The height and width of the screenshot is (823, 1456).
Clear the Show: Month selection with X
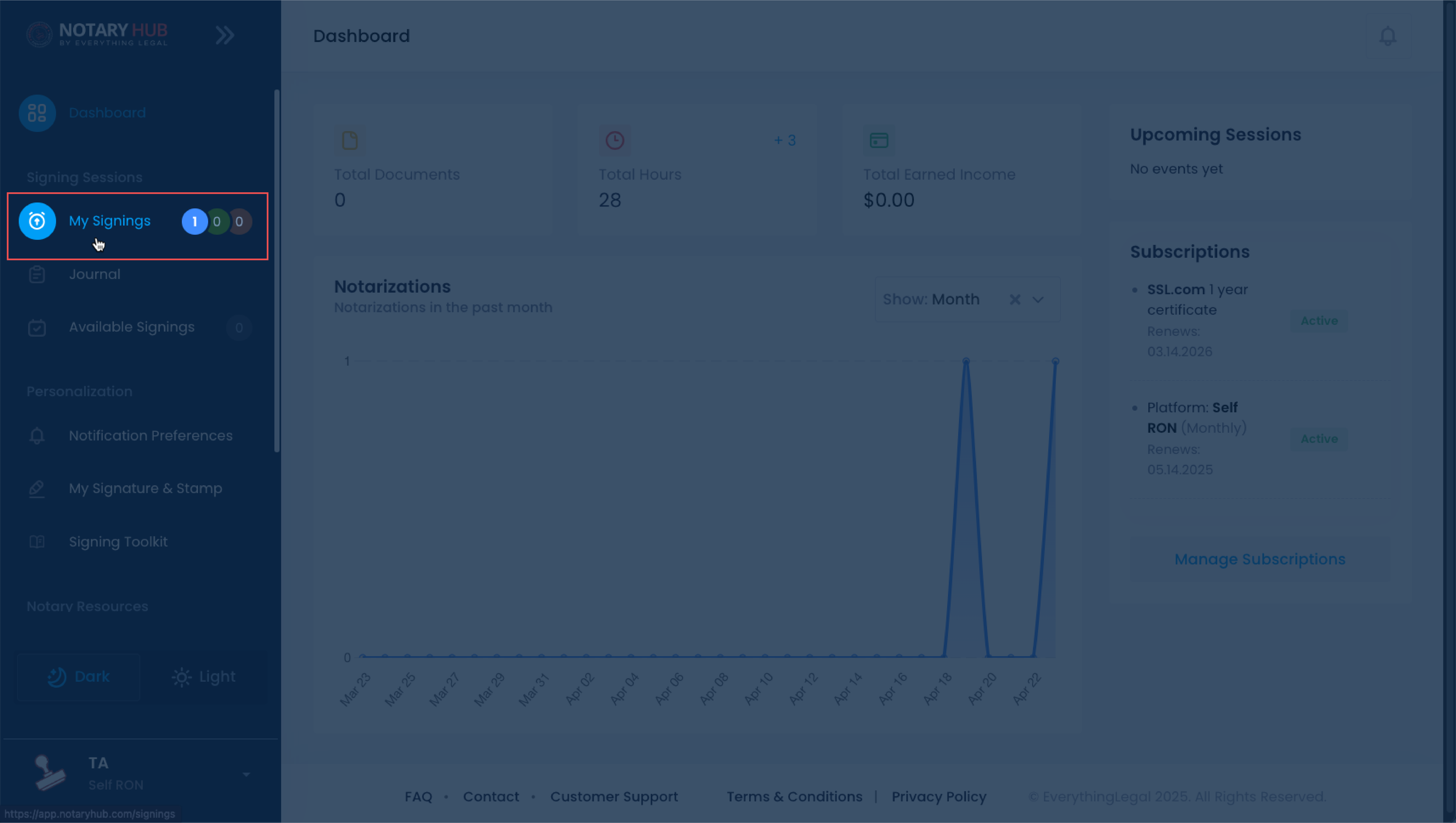point(1015,300)
